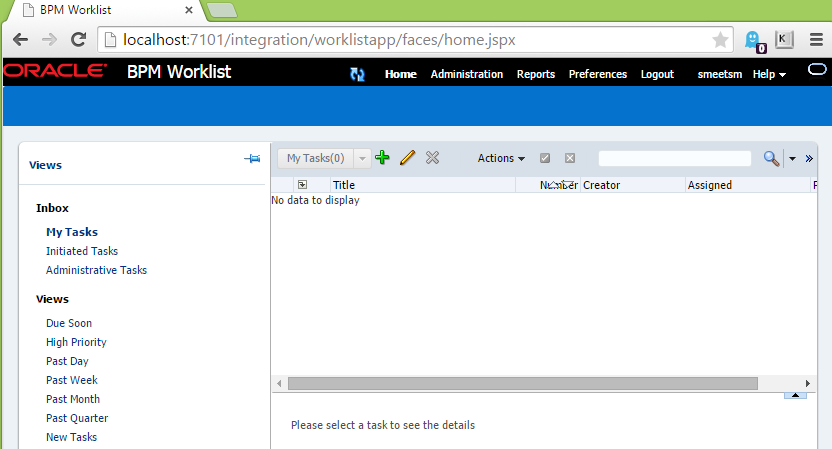Open the Administration menu item

[467, 74]
